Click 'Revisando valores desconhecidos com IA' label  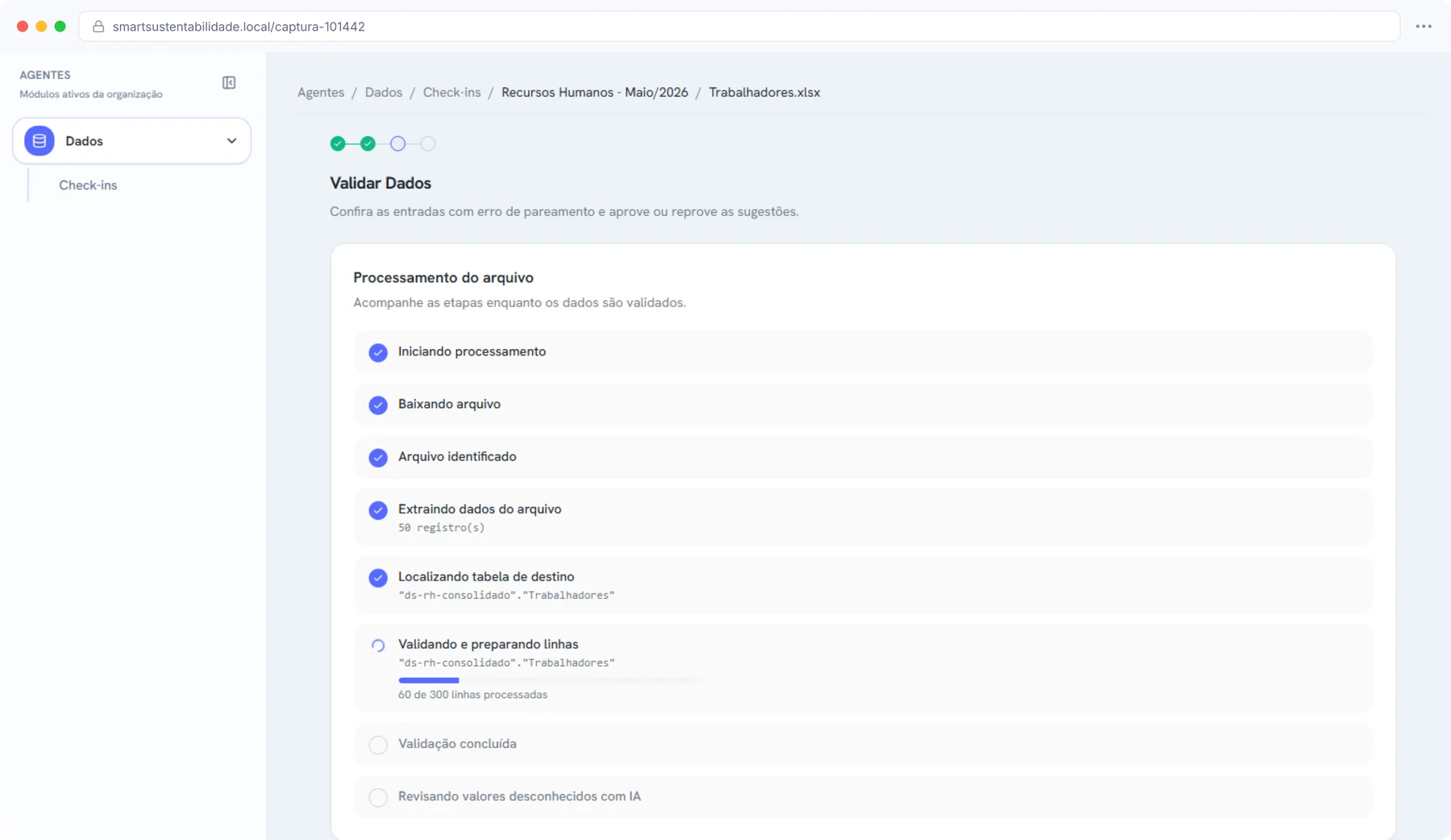(x=519, y=796)
